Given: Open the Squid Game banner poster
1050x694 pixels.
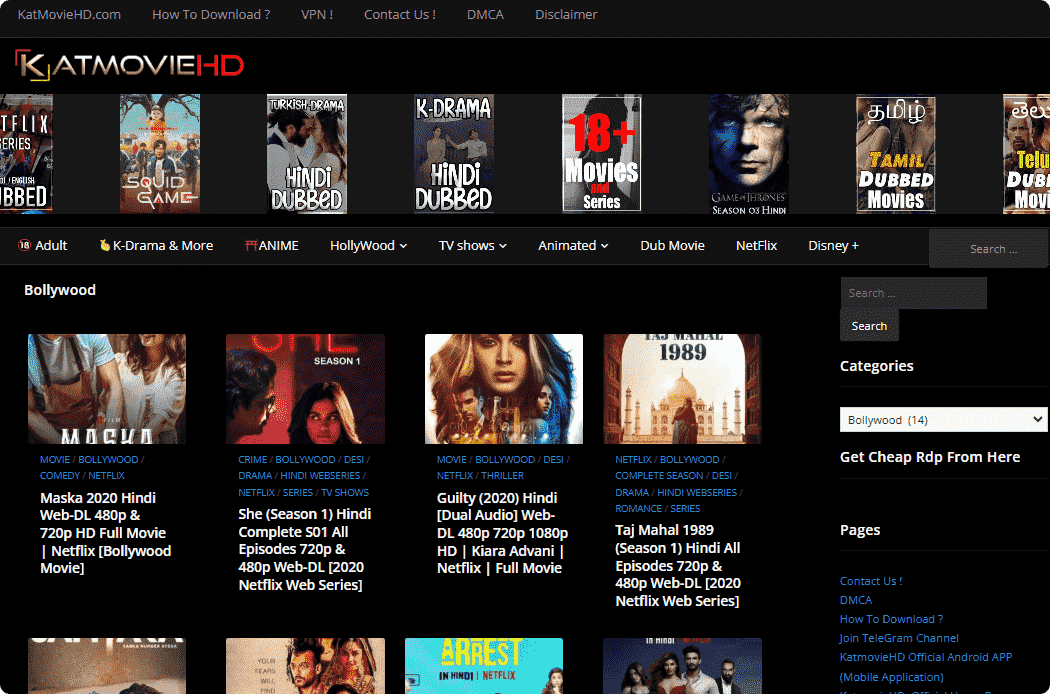Looking at the screenshot, I should tap(160, 153).
